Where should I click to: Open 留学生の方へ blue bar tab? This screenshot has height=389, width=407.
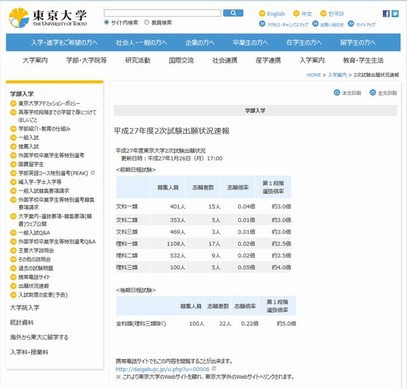(x=358, y=43)
